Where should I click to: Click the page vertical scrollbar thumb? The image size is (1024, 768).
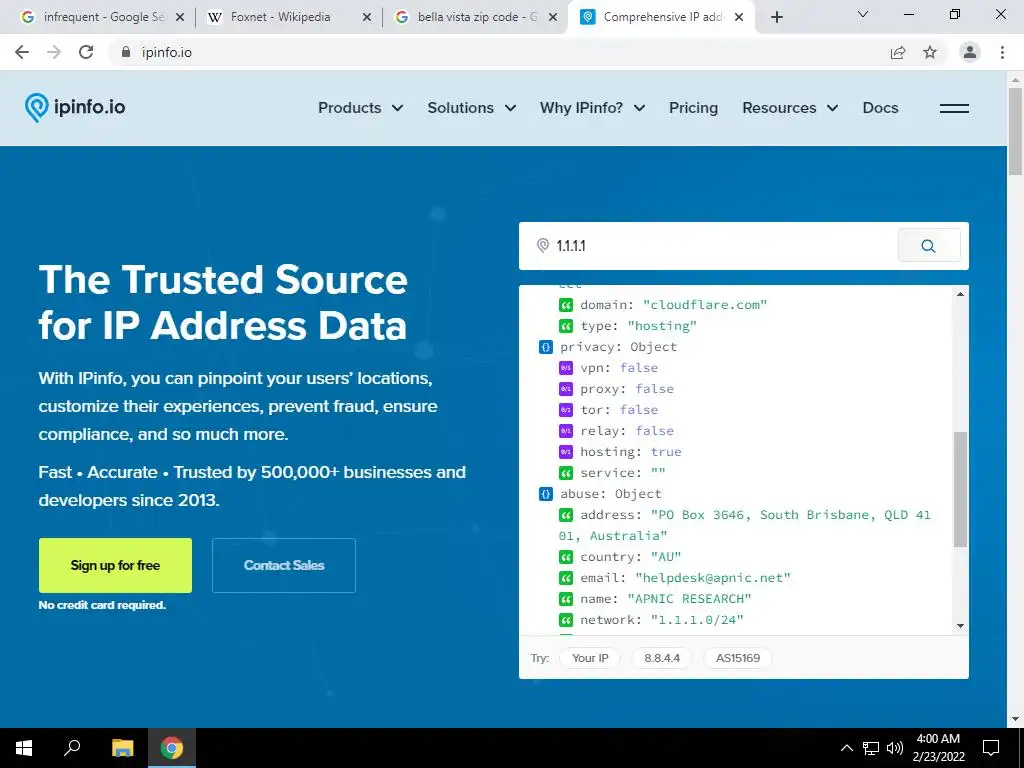(x=1015, y=131)
